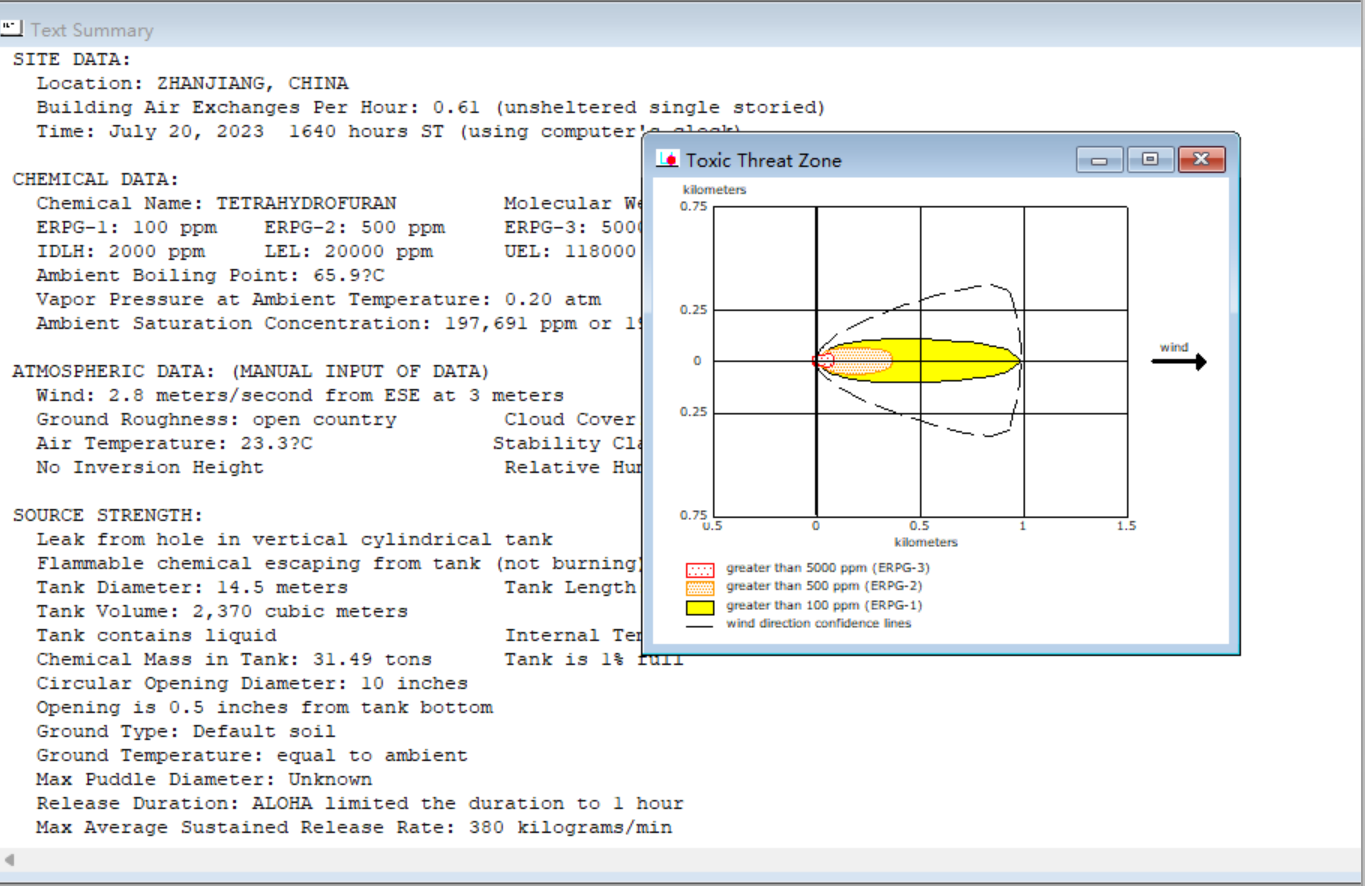
Task: Click the 'Tank contains liquid' text
Action: point(157,636)
